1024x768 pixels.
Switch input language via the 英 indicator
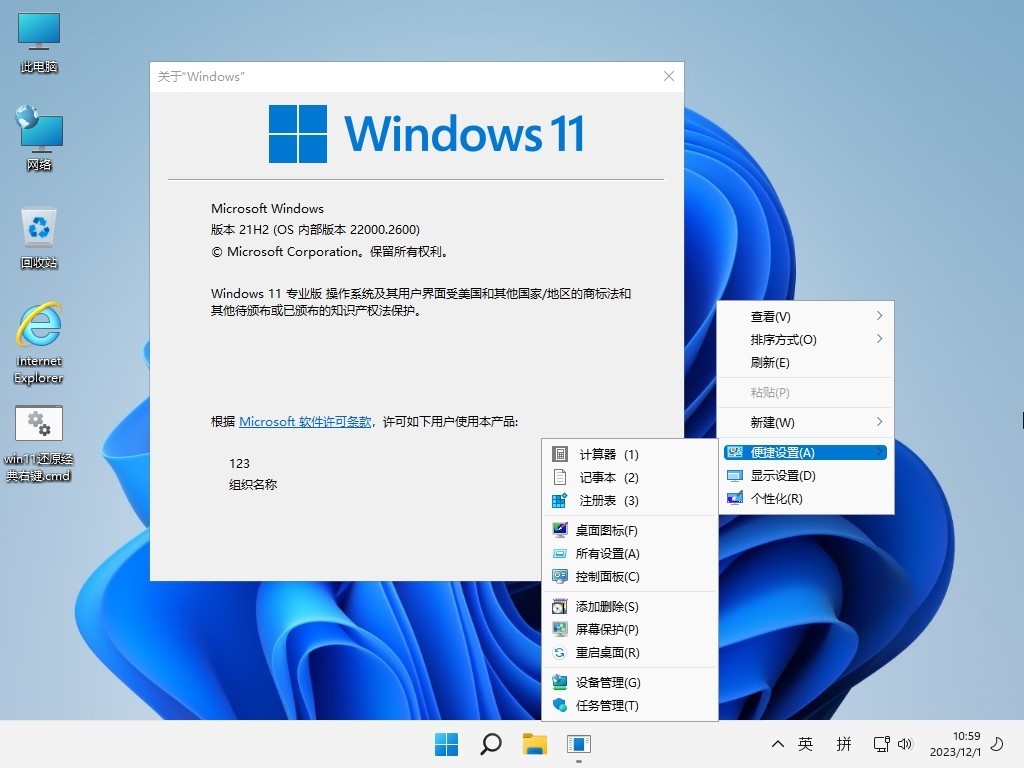pos(806,744)
